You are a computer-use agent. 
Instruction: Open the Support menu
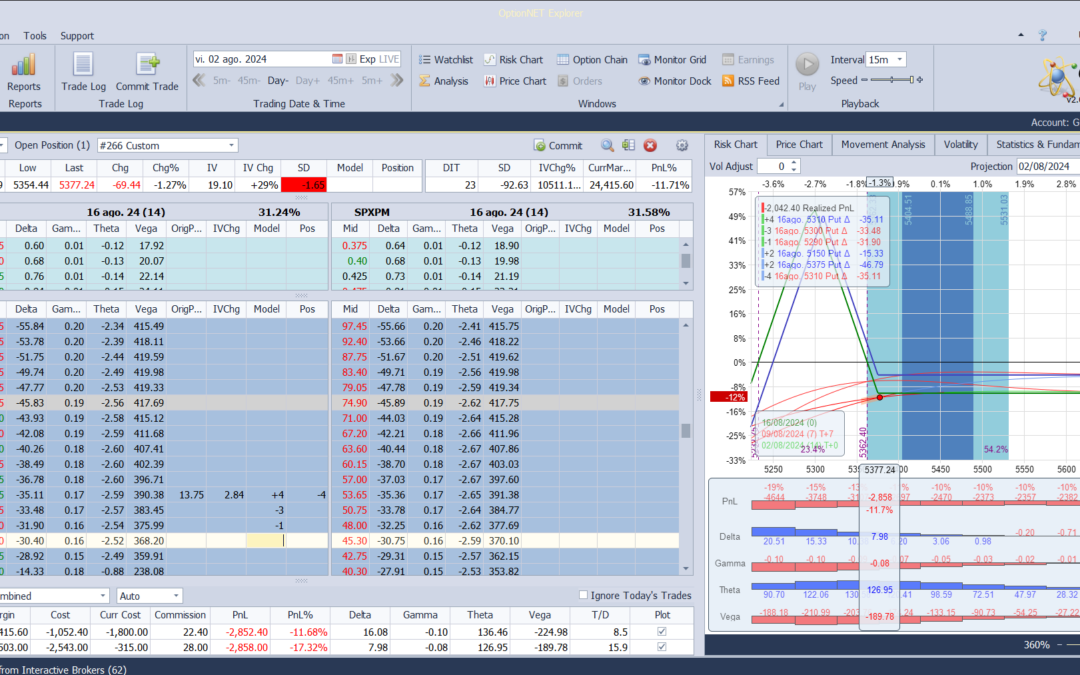click(76, 36)
